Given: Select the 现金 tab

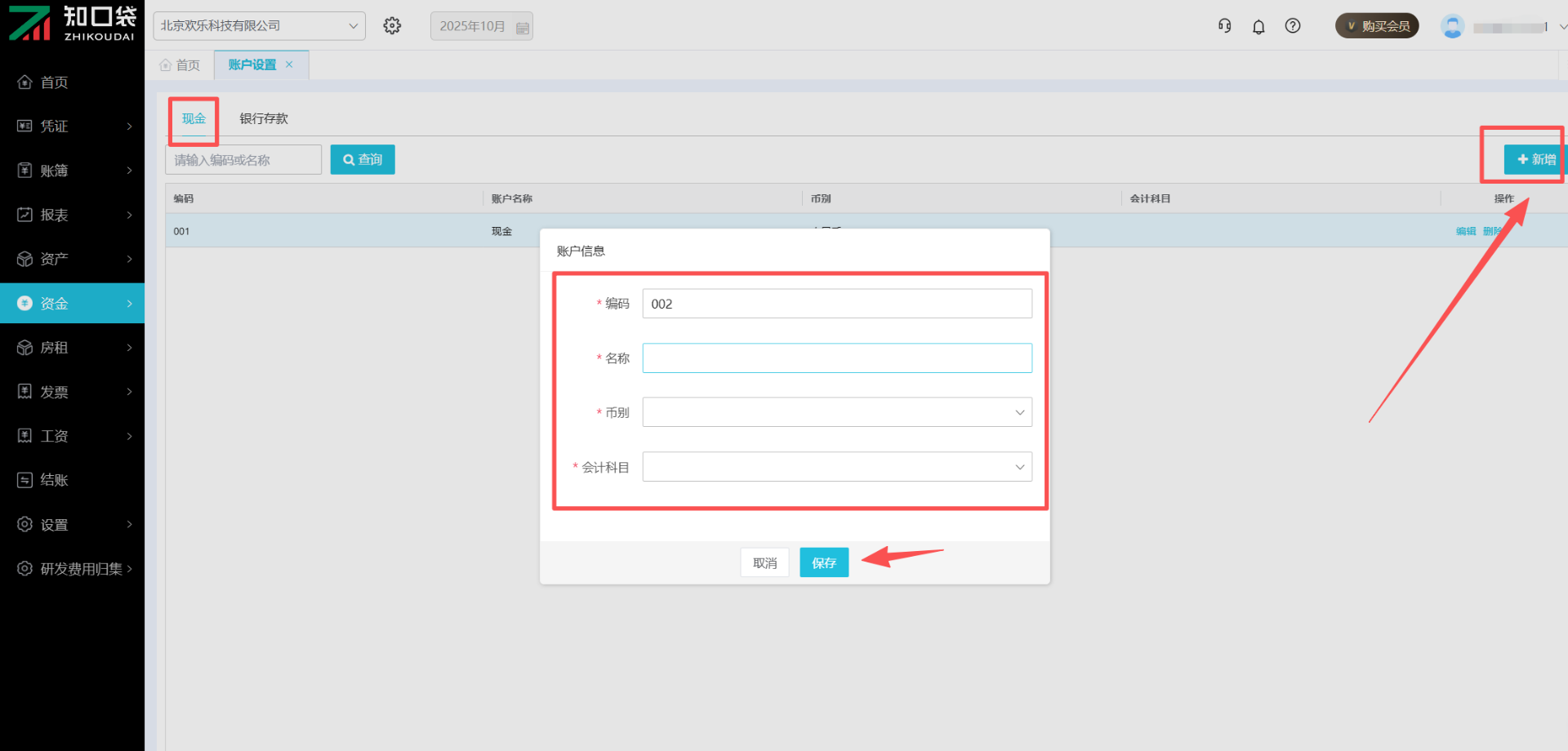Looking at the screenshot, I should pyautogui.click(x=194, y=118).
